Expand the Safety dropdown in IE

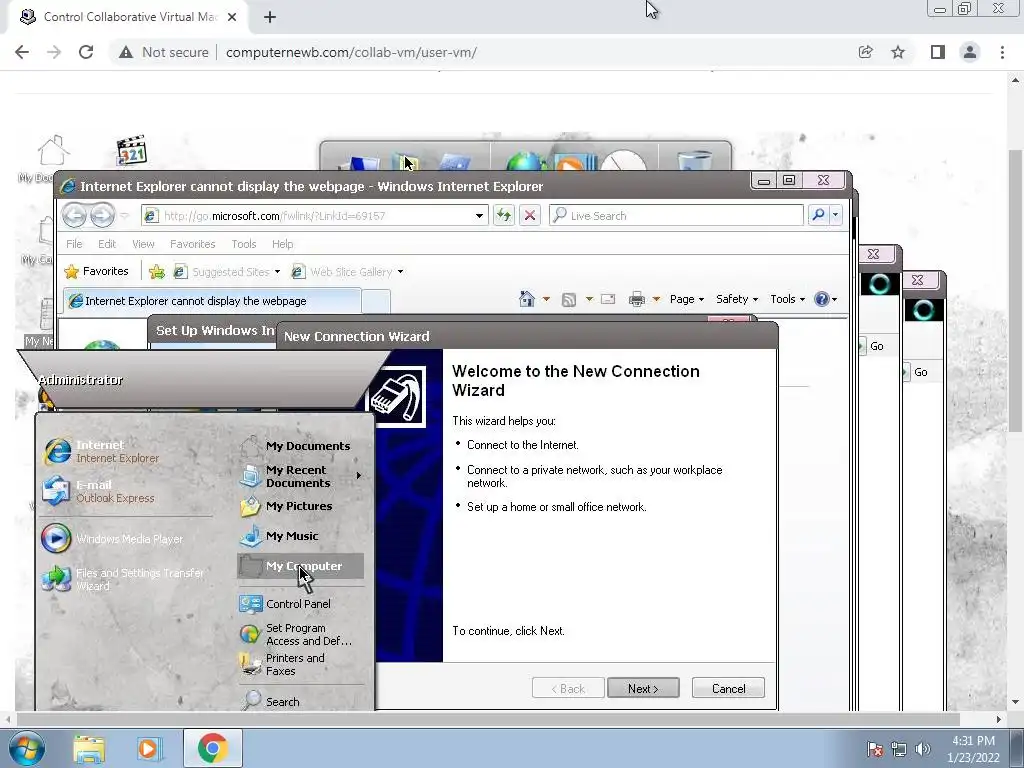pos(737,299)
